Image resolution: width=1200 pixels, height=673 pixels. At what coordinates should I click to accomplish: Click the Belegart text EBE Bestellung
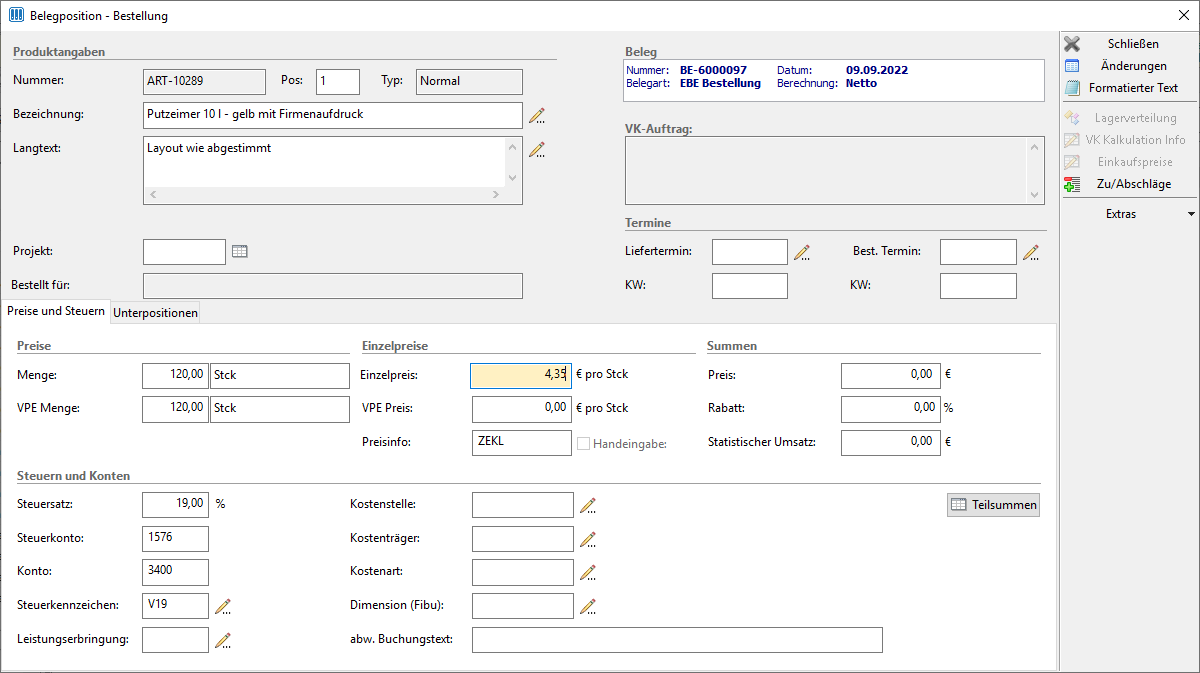[x=720, y=84]
